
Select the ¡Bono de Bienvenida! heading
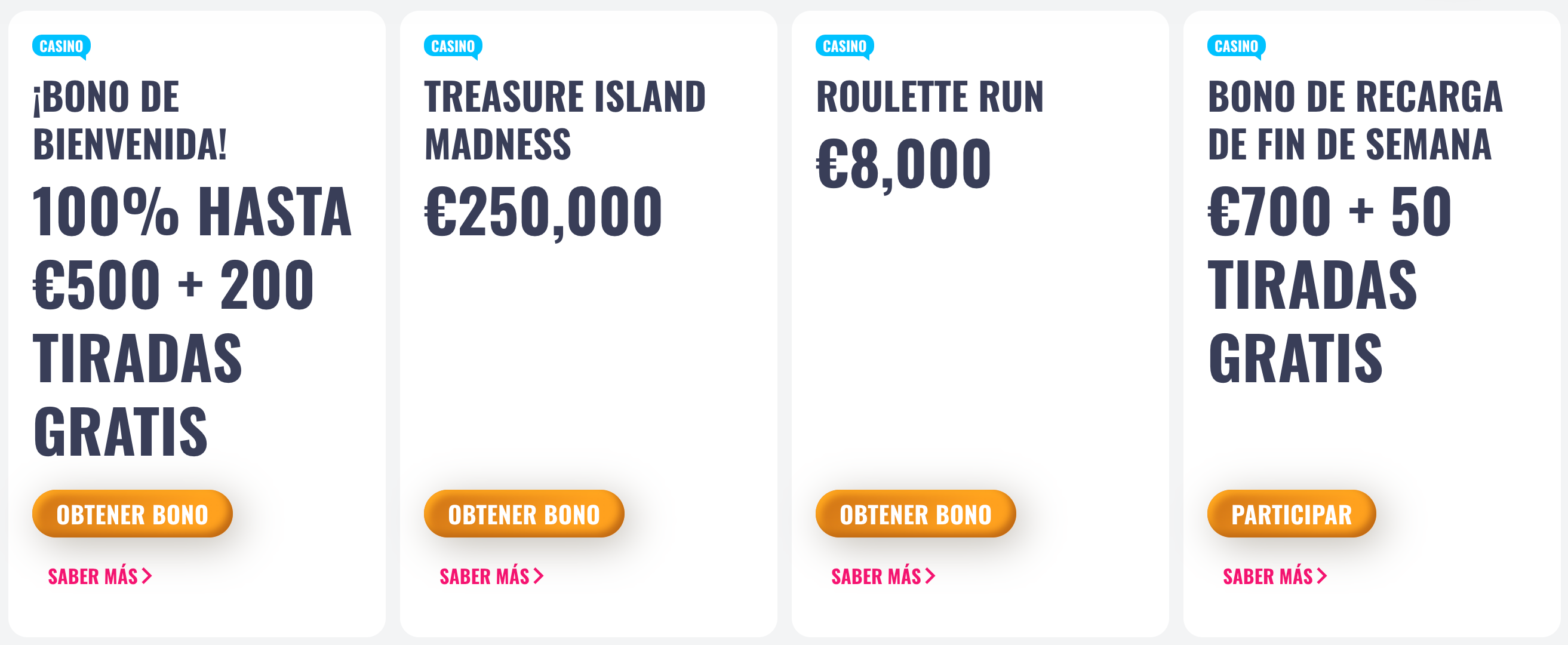pos(130,121)
